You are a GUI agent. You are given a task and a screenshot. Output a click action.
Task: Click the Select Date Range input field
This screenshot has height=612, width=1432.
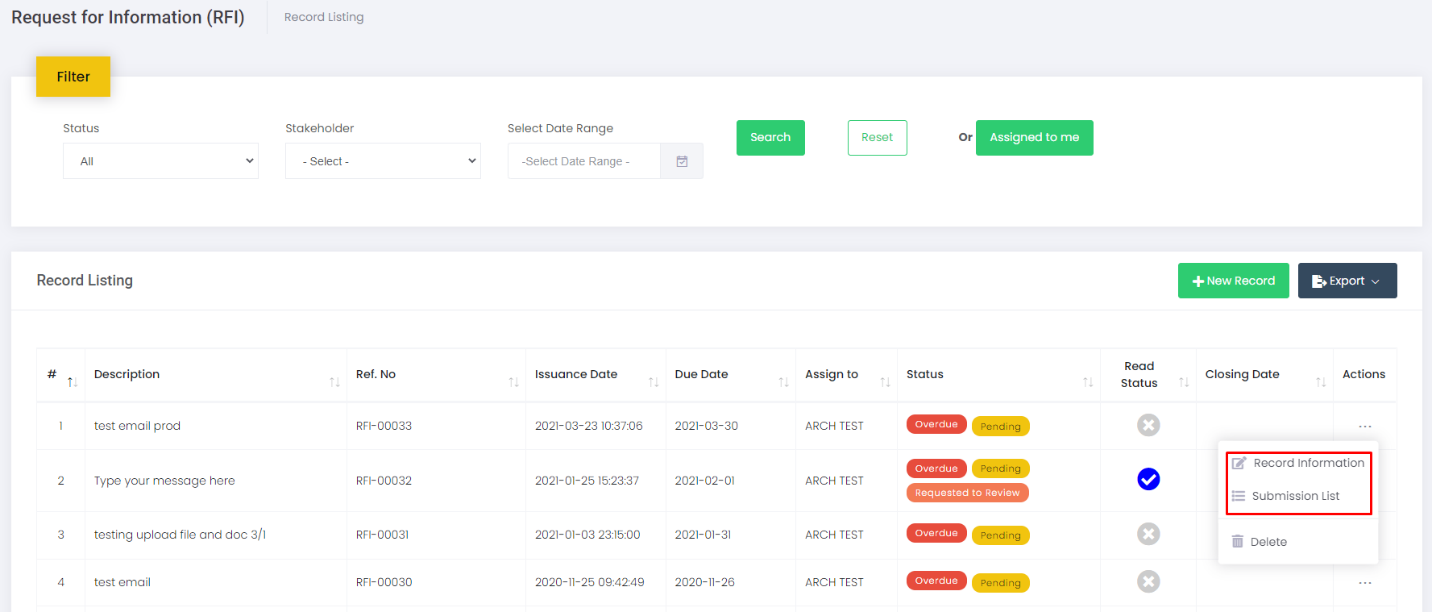click(584, 161)
